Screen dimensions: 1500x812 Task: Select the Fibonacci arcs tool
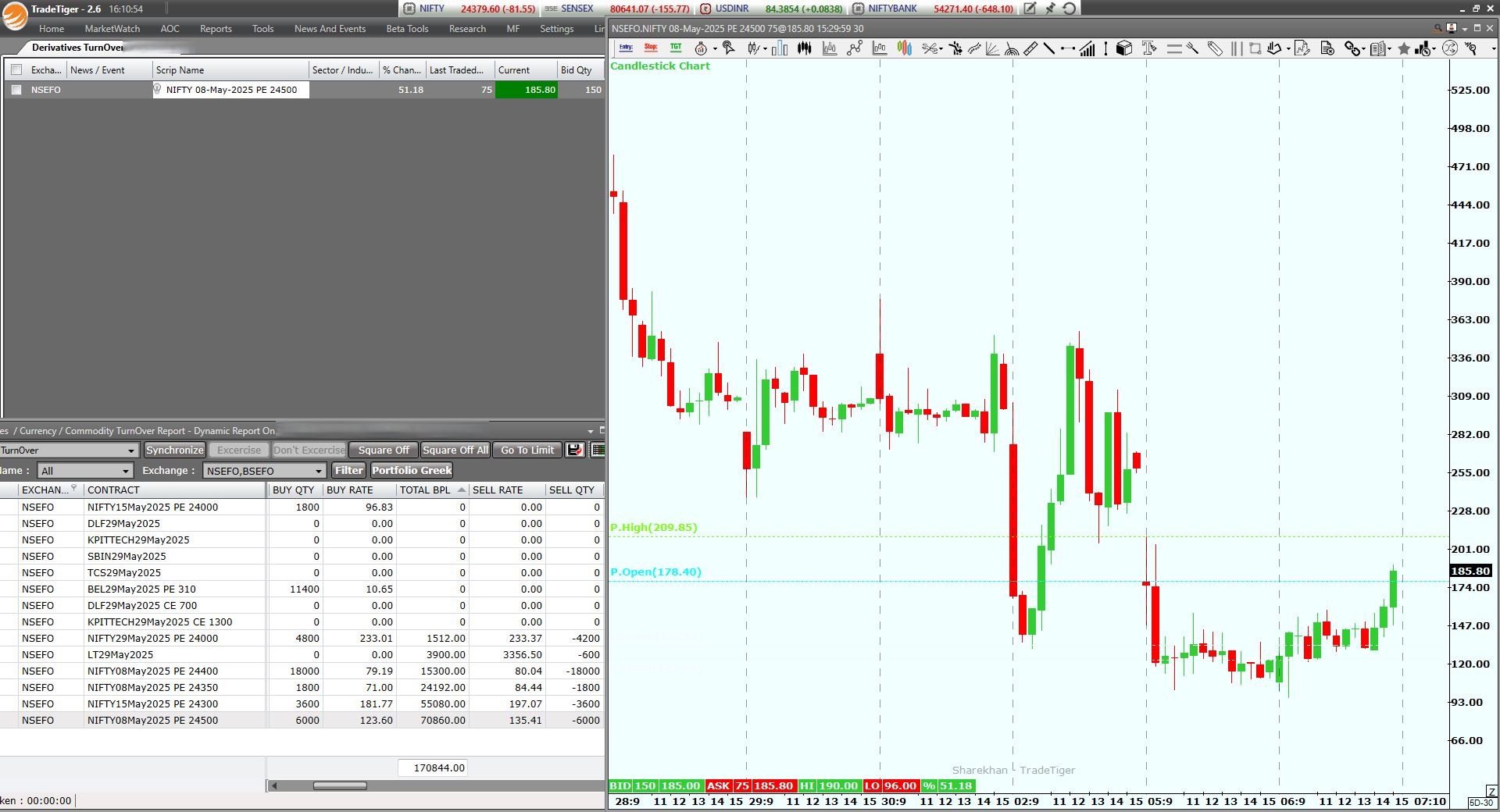1012,48
